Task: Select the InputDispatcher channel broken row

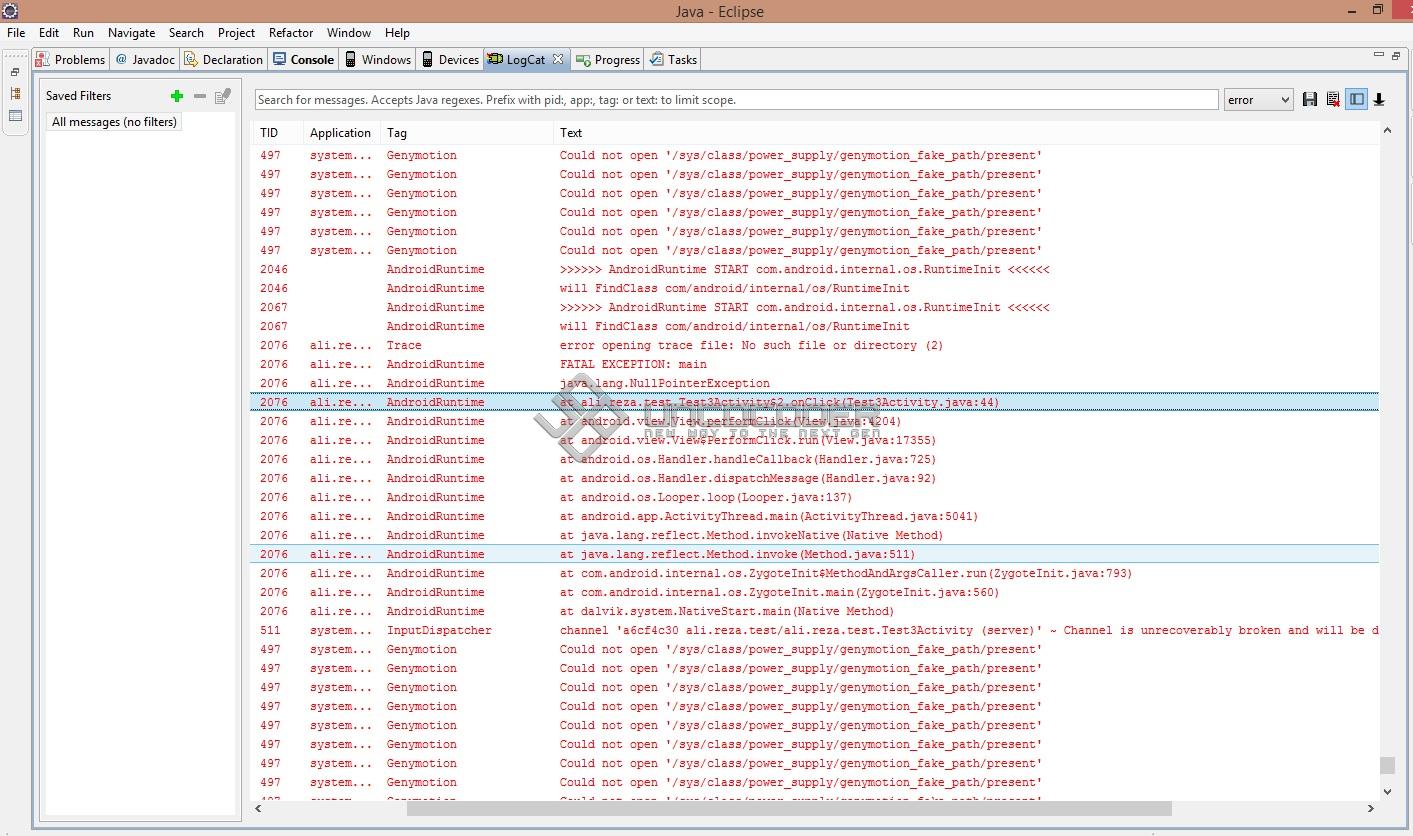Action: pyautogui.click(x=815, y=630)
